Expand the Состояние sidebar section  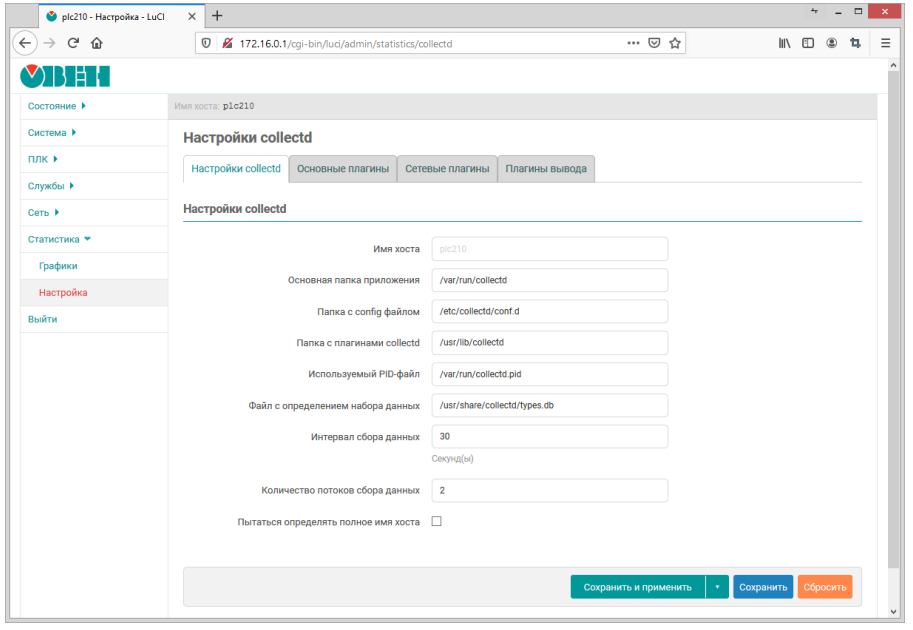coord(57,106)
